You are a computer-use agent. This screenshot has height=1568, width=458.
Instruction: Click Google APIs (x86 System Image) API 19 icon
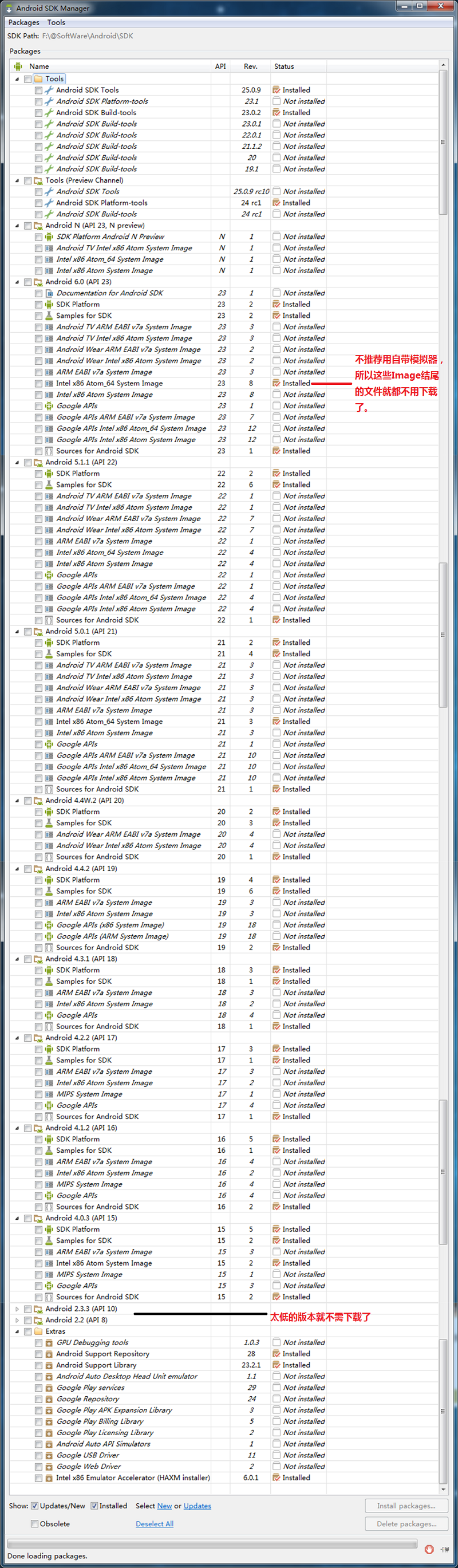point(49,925)
